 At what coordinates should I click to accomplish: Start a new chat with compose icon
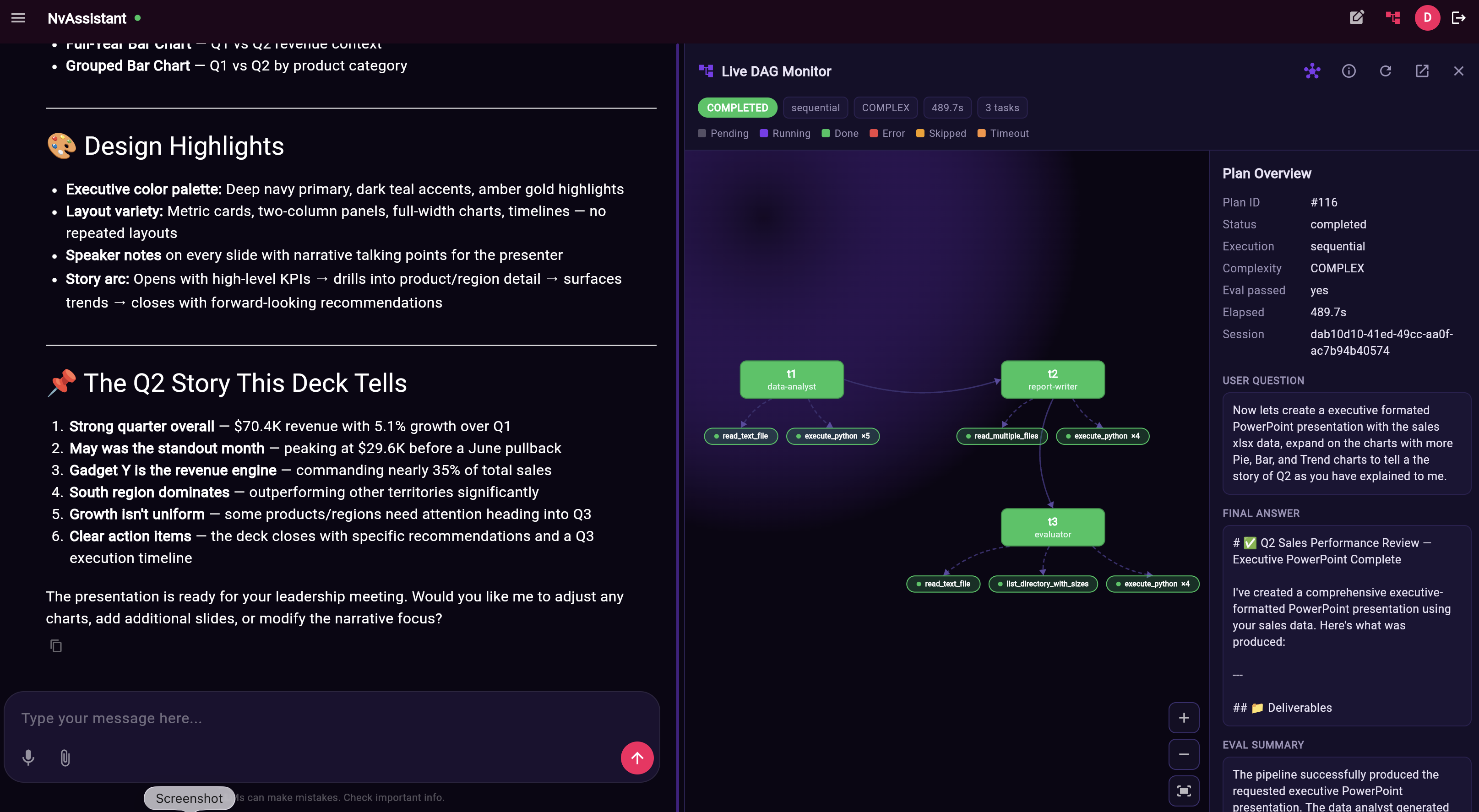(1356, 18)
